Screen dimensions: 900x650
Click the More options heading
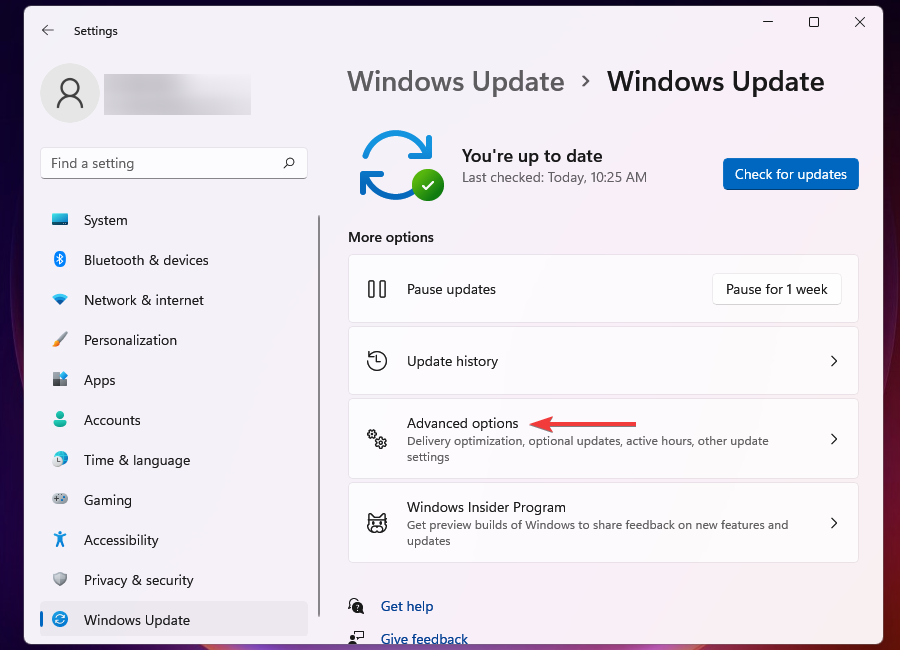(x=391, y=237)
